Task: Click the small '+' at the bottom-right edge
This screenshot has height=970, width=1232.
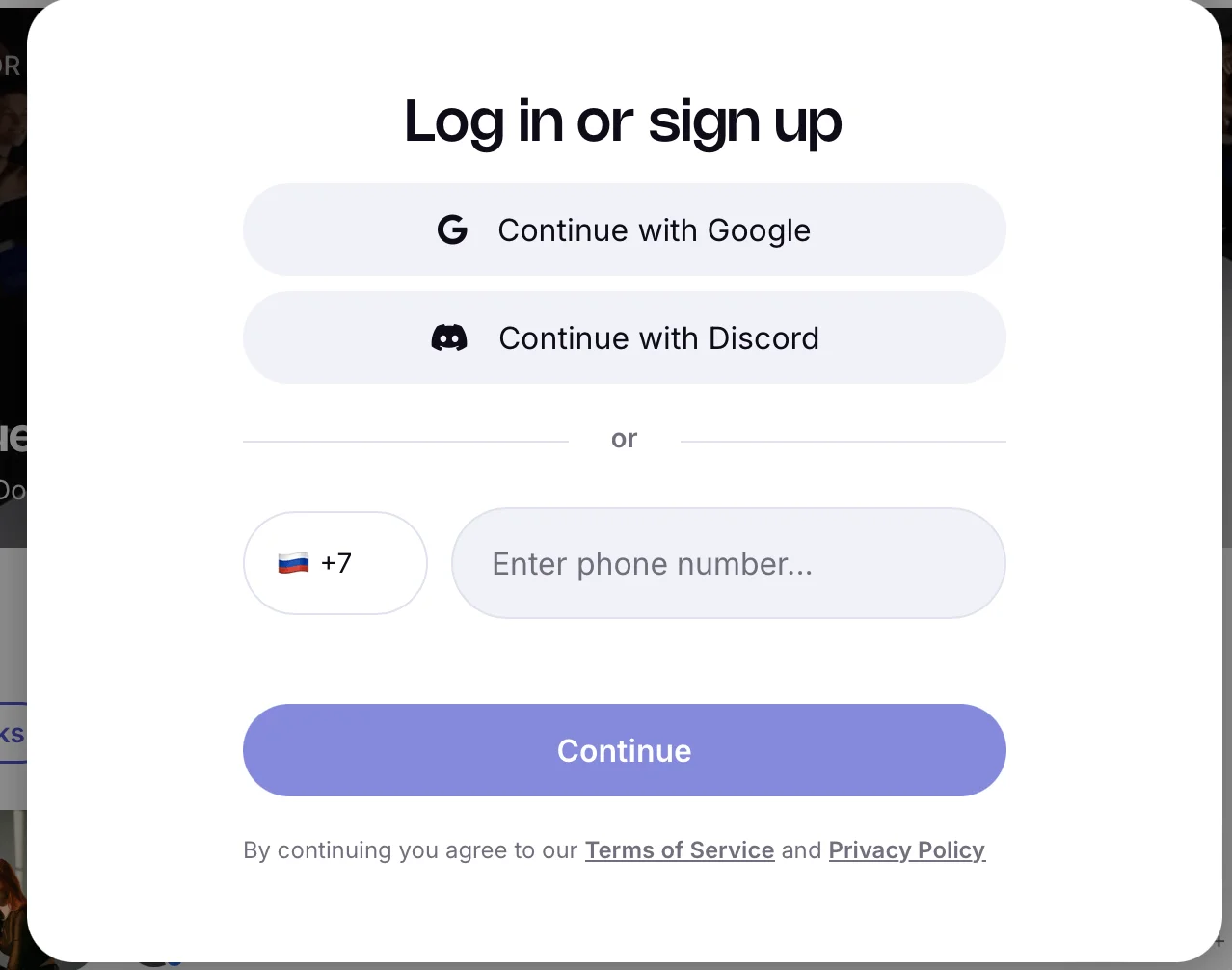Action: 1219,940
